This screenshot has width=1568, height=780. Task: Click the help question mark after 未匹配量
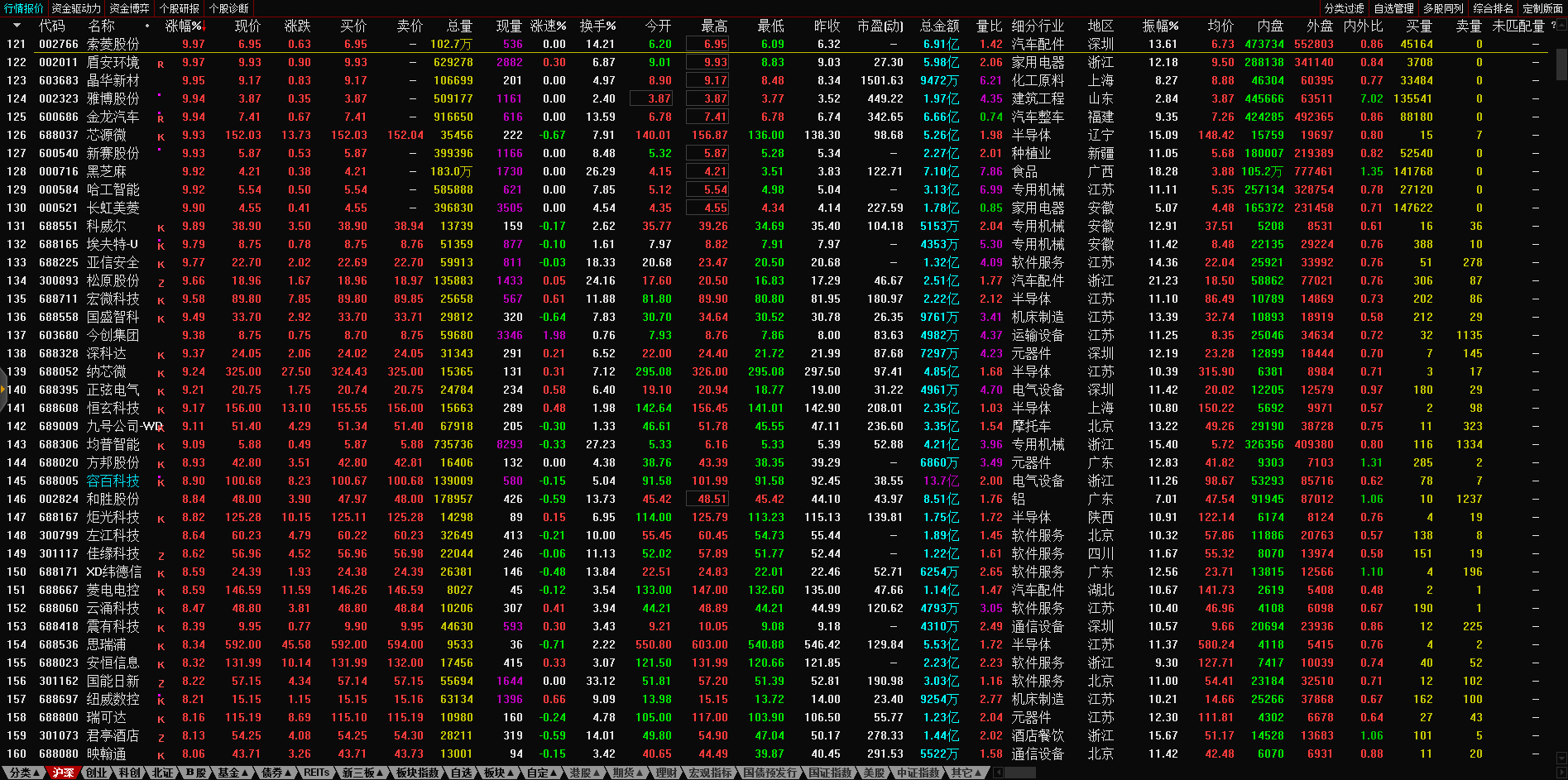click(x=1552, y=26)
